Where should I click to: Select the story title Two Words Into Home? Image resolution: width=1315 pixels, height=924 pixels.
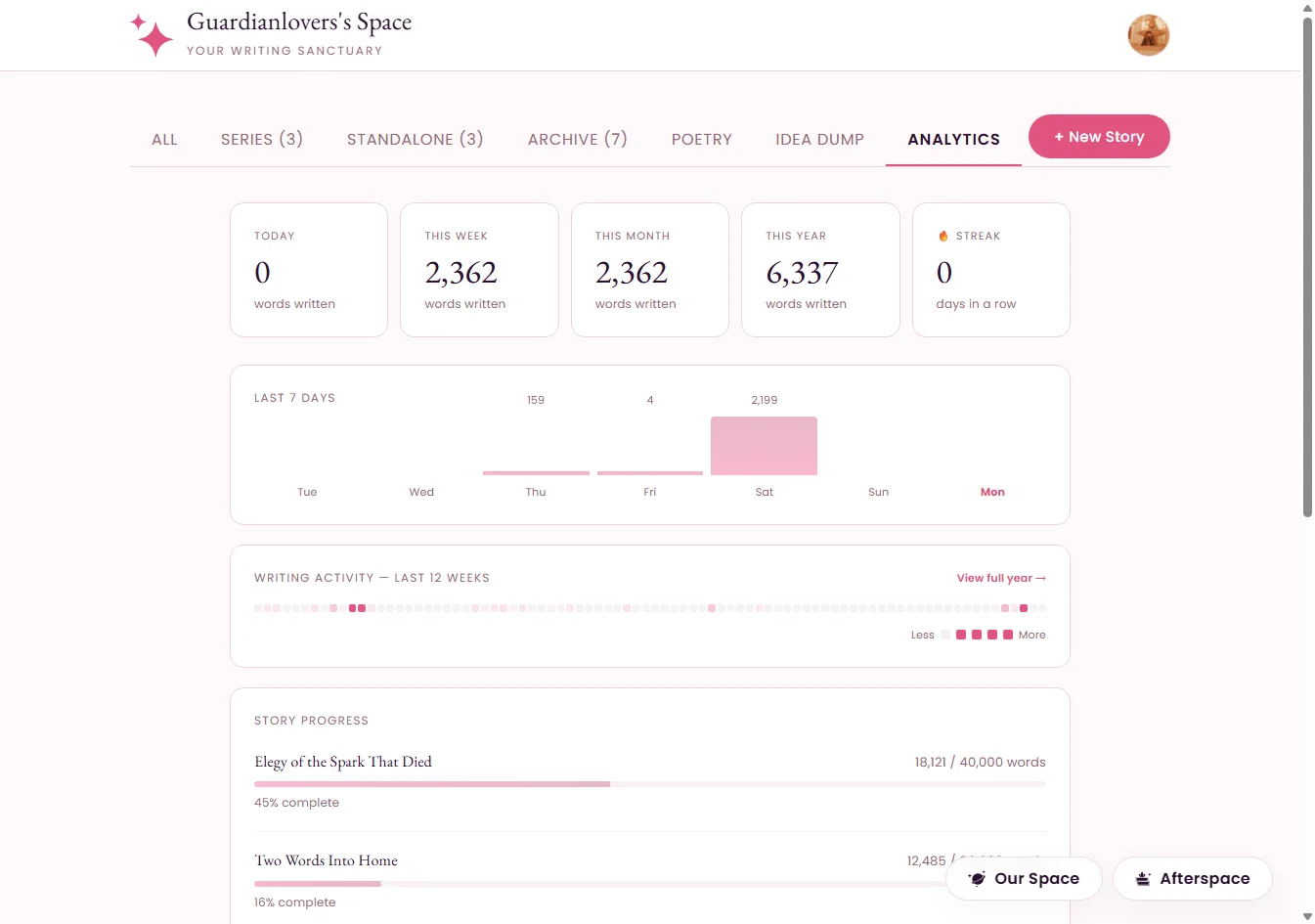(327, 860)
